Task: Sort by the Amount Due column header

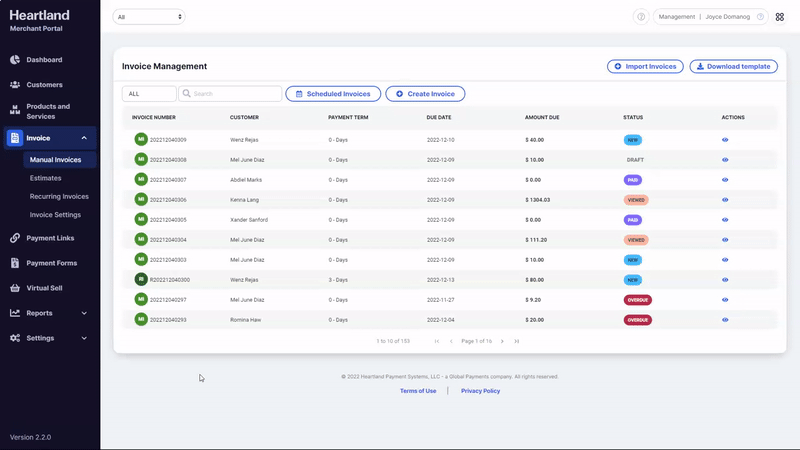Action: point(542,117)
